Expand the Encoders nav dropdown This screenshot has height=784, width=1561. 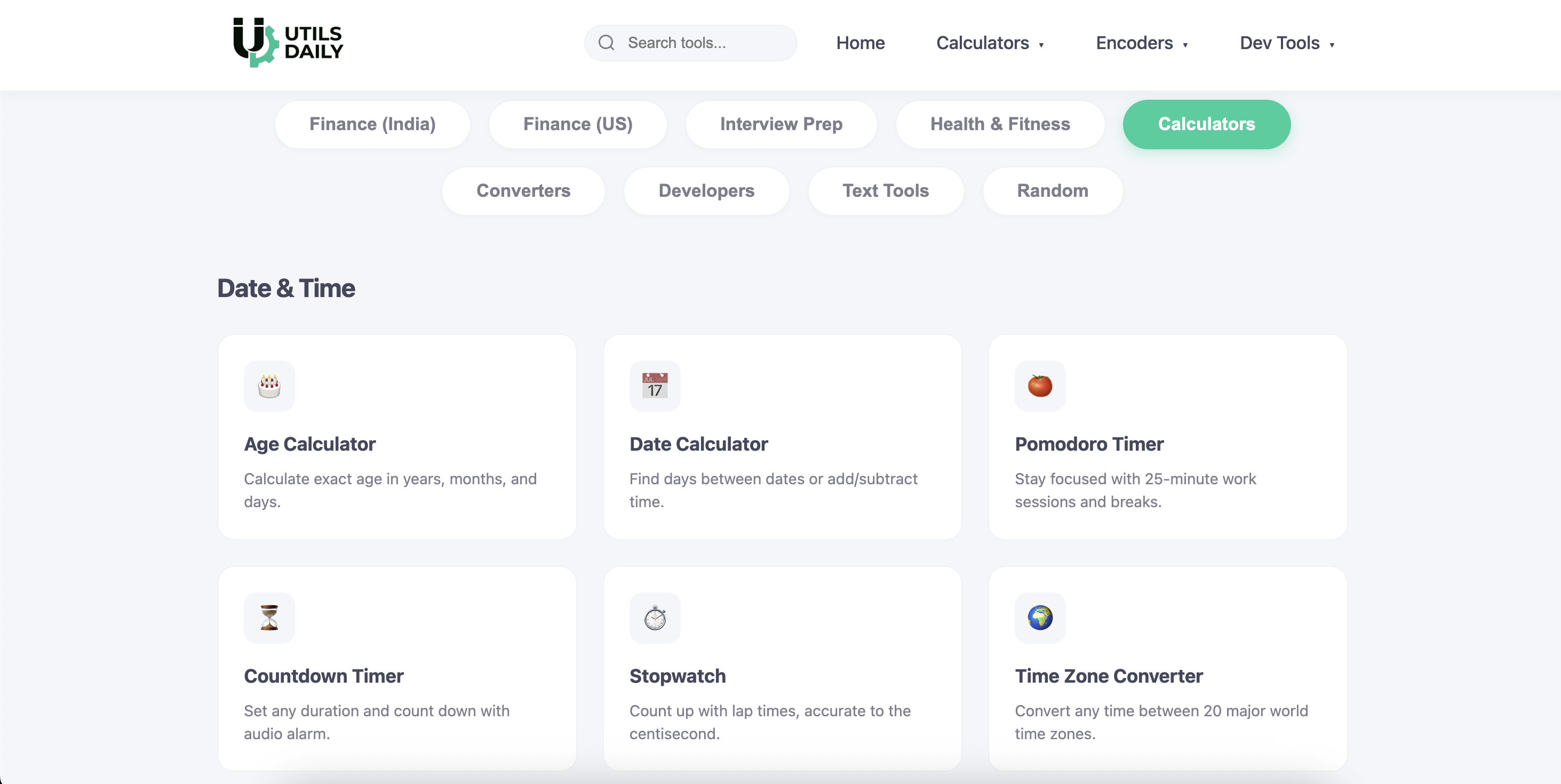1142,43
